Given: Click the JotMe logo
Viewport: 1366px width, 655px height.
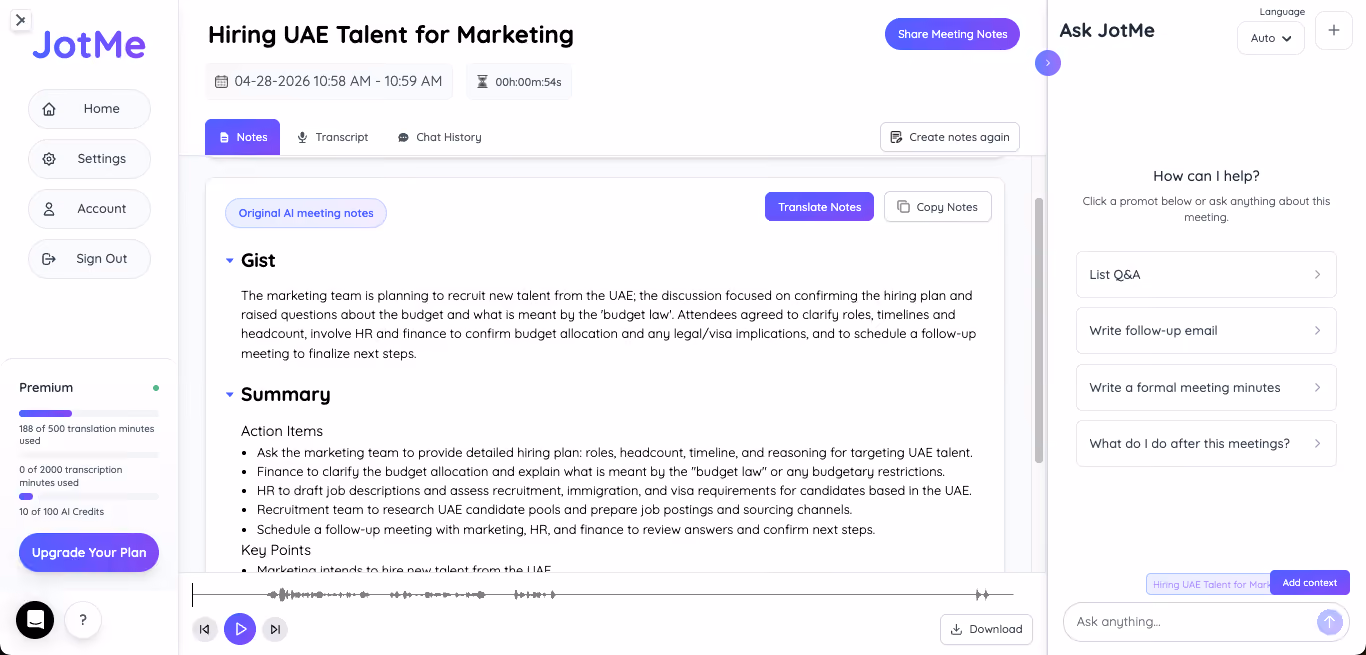Looking at the screenshot, I should point(89,45).
